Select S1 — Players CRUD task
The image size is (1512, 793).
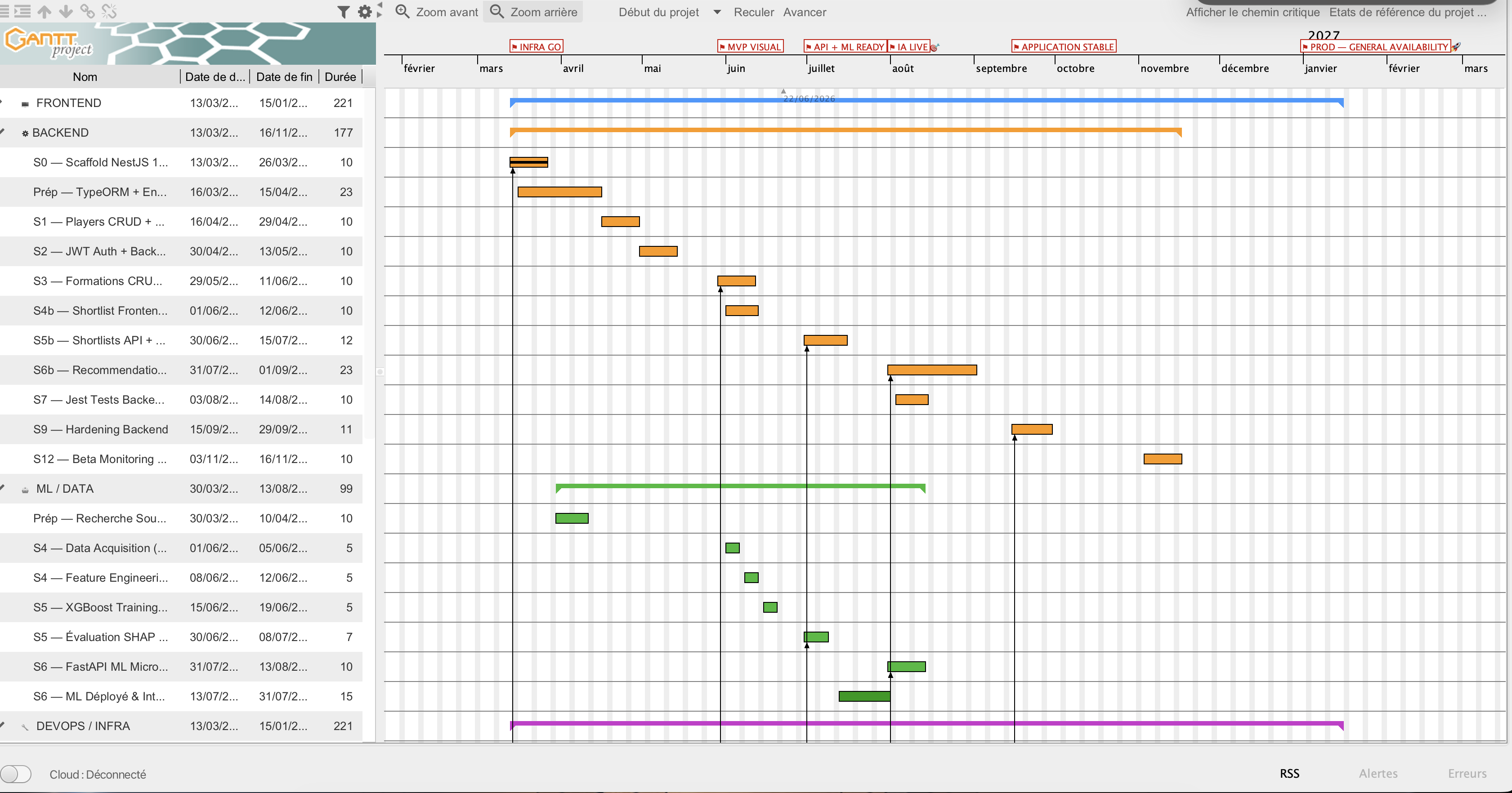pos(181,222)
